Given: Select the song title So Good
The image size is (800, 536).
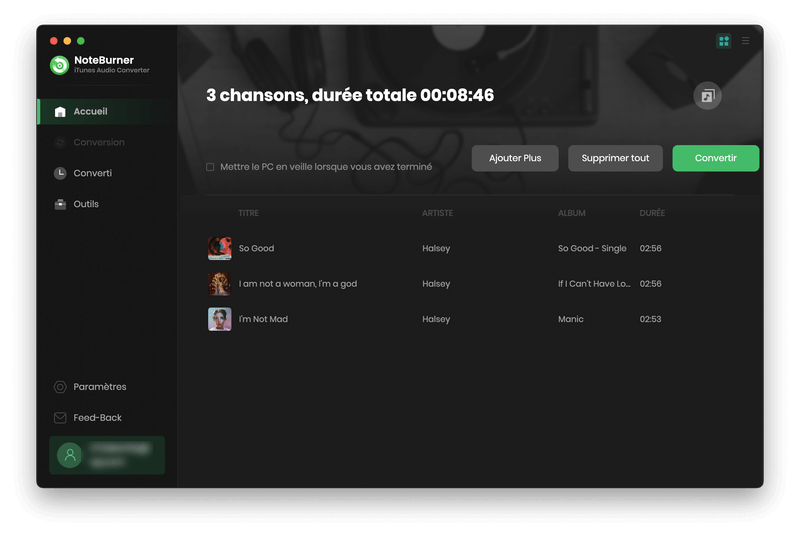Looking at the screenshot, I should [x=256, y=248].
